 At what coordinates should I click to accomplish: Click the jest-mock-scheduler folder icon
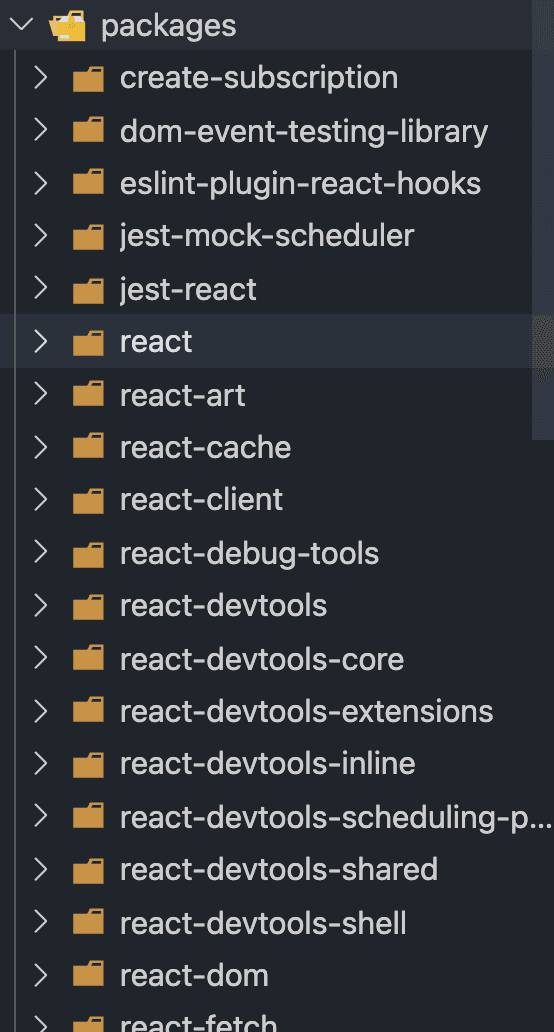tap(88, 236)
